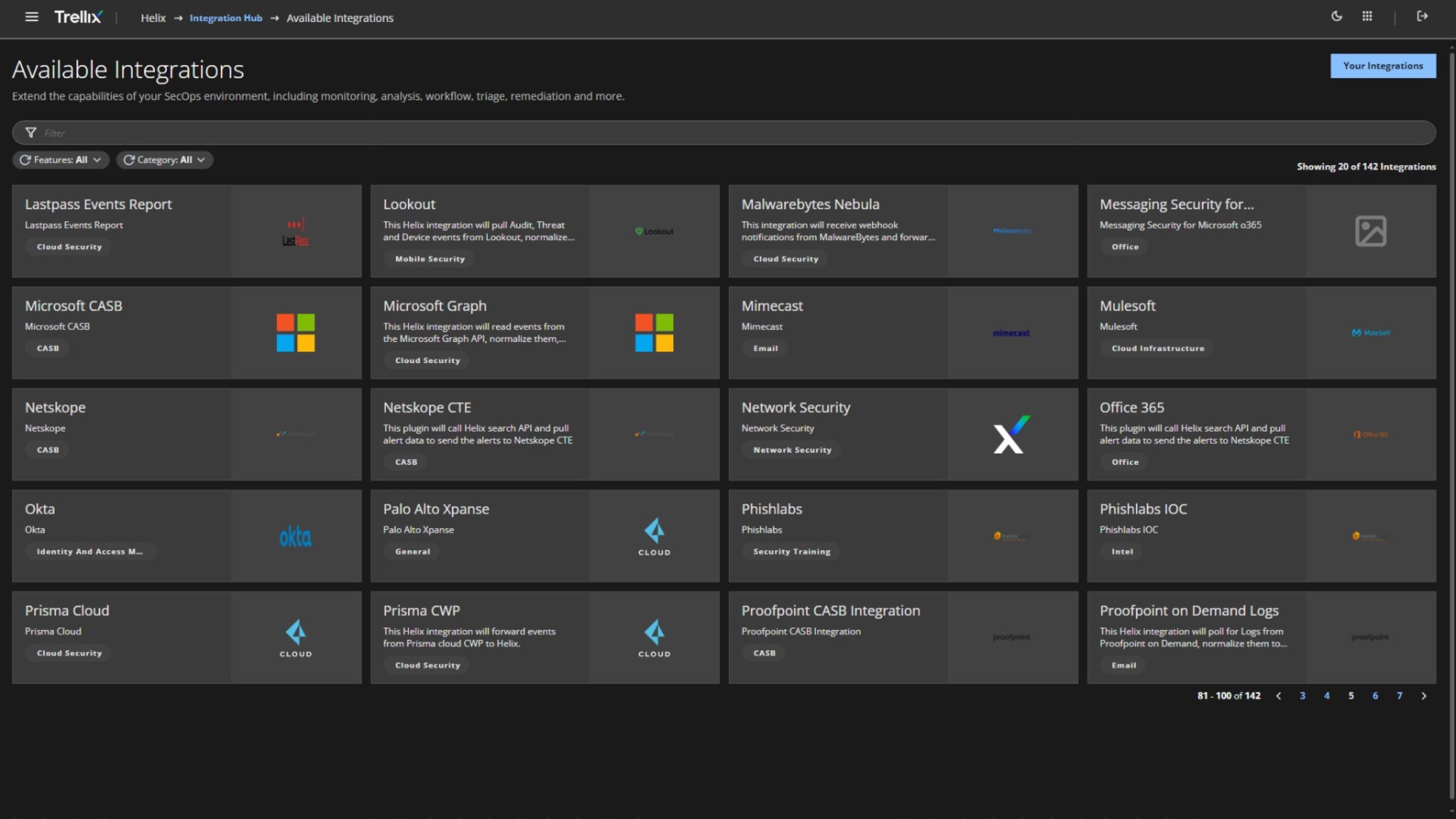Image resolution: width=1456 pixels, height=819 pixels.
Task: Click the Netskope logo on Netskope card
Action: (x=295, y=434)
